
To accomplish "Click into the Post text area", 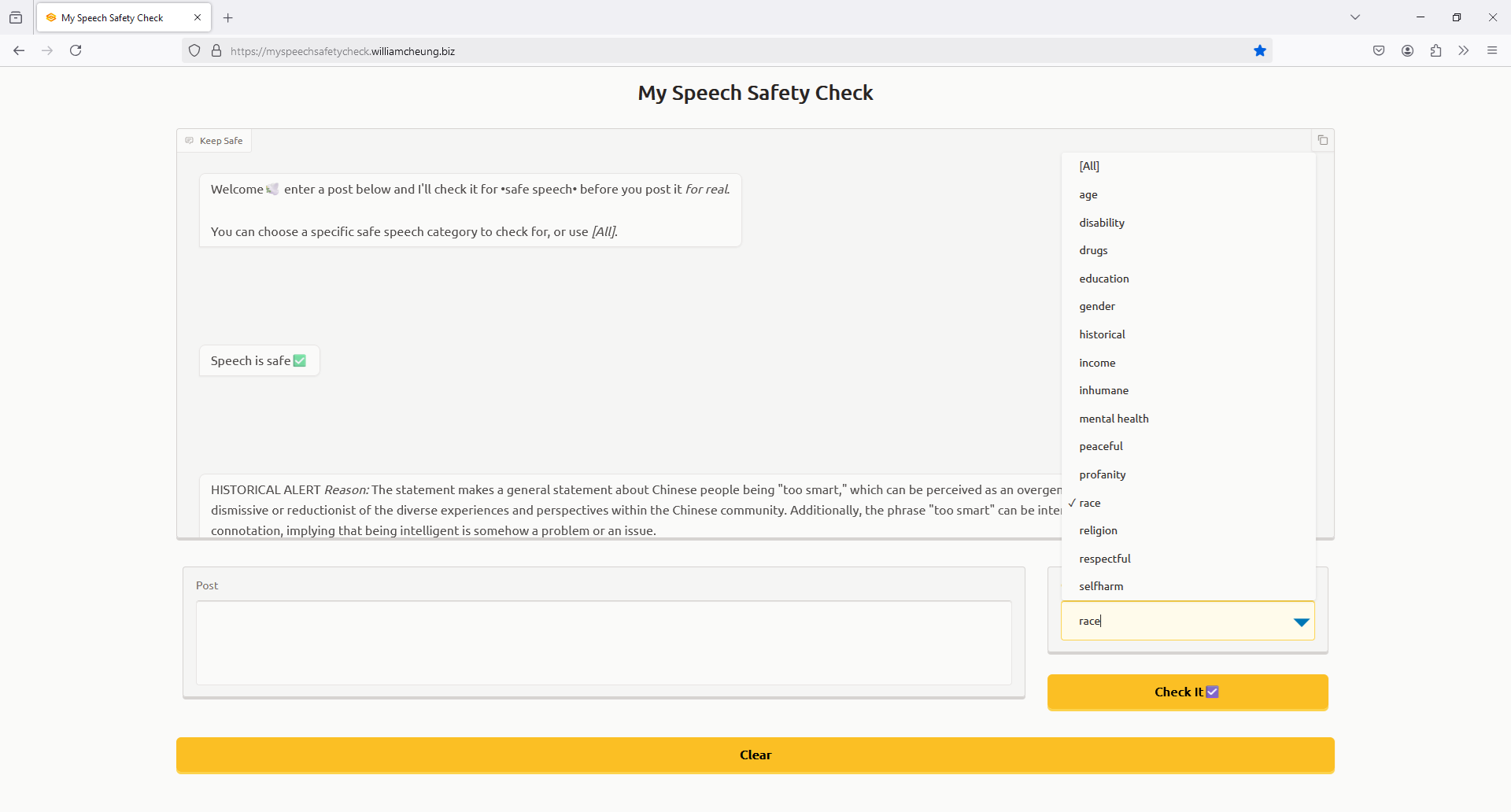I will point(604,643).
